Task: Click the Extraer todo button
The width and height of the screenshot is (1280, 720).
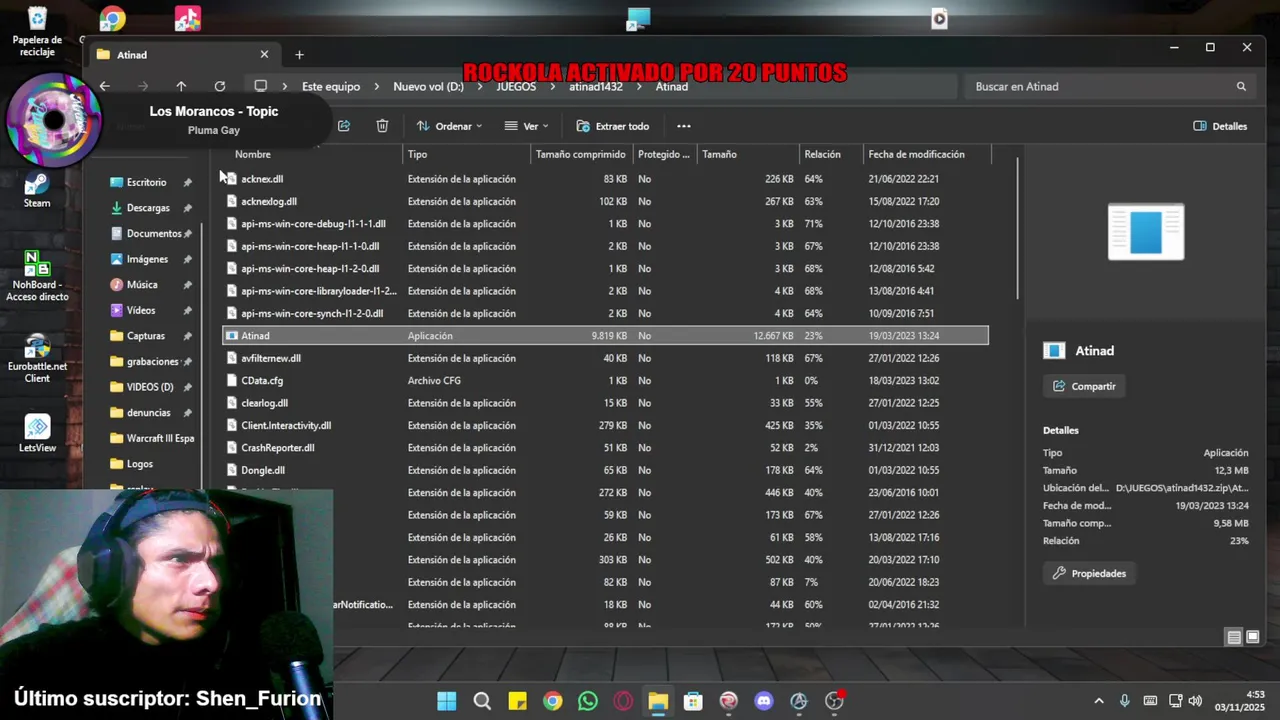Action: click(x=613, y=126)
